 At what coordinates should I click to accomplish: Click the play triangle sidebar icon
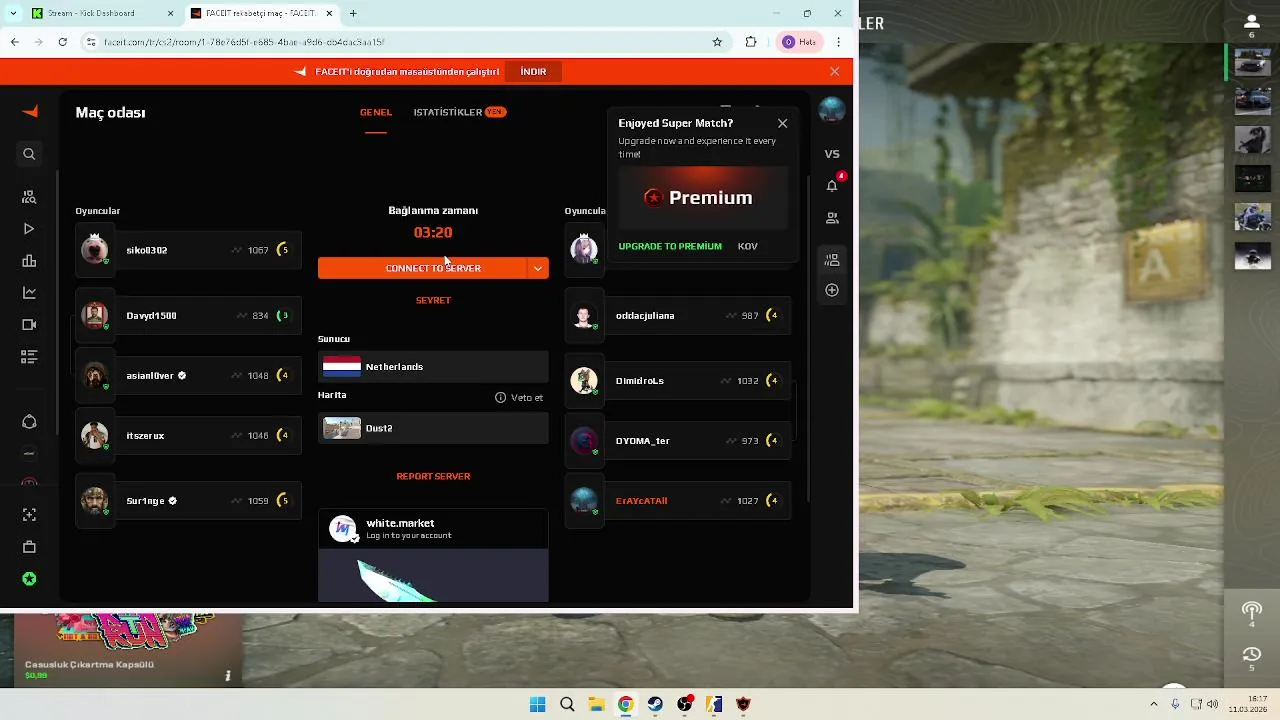(29, 229)
